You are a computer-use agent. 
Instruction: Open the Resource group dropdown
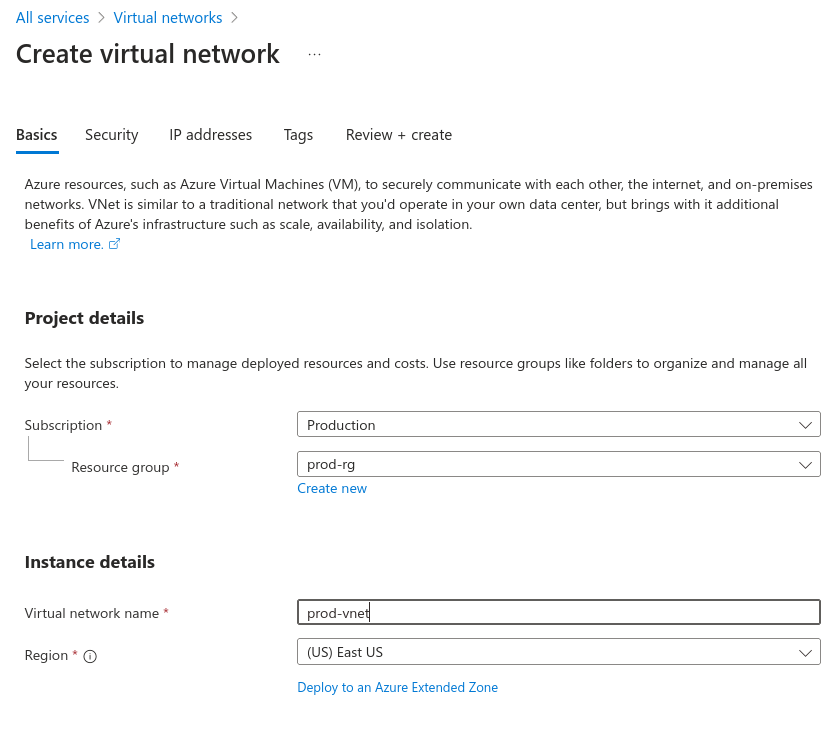pyautogui.click(x=558, y=465)
